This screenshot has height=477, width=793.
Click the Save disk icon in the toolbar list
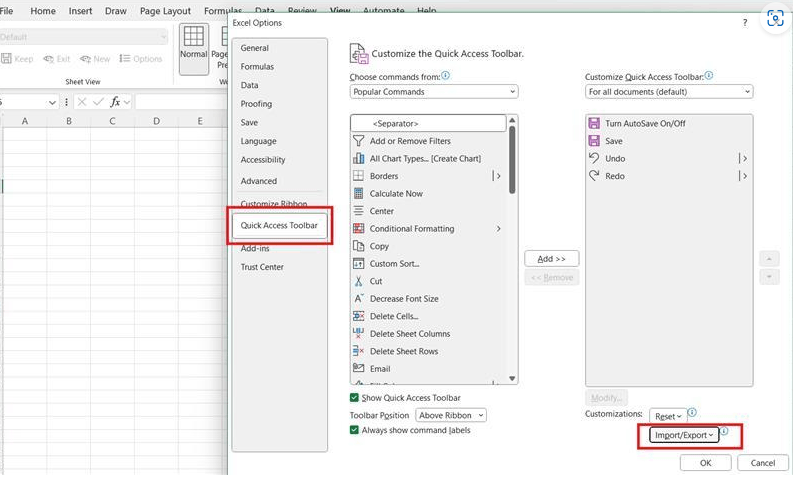pyautogui.click(x=594, y=141)
